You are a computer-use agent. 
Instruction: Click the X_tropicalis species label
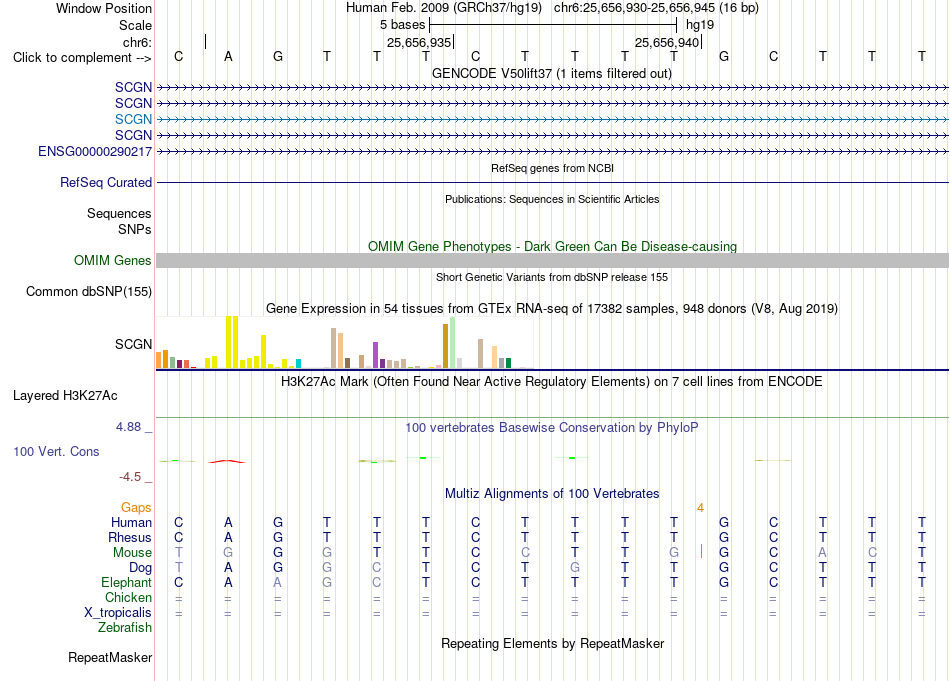pos(118,613)
